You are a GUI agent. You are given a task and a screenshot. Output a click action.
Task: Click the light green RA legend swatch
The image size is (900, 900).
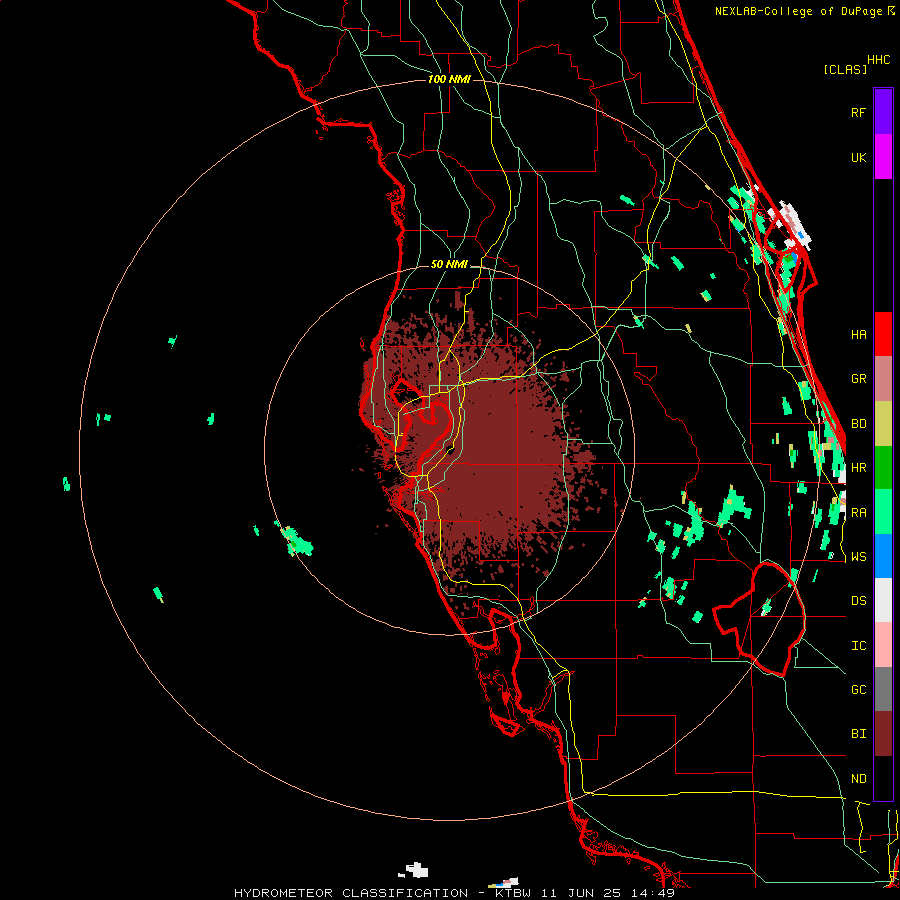(883, 512)
